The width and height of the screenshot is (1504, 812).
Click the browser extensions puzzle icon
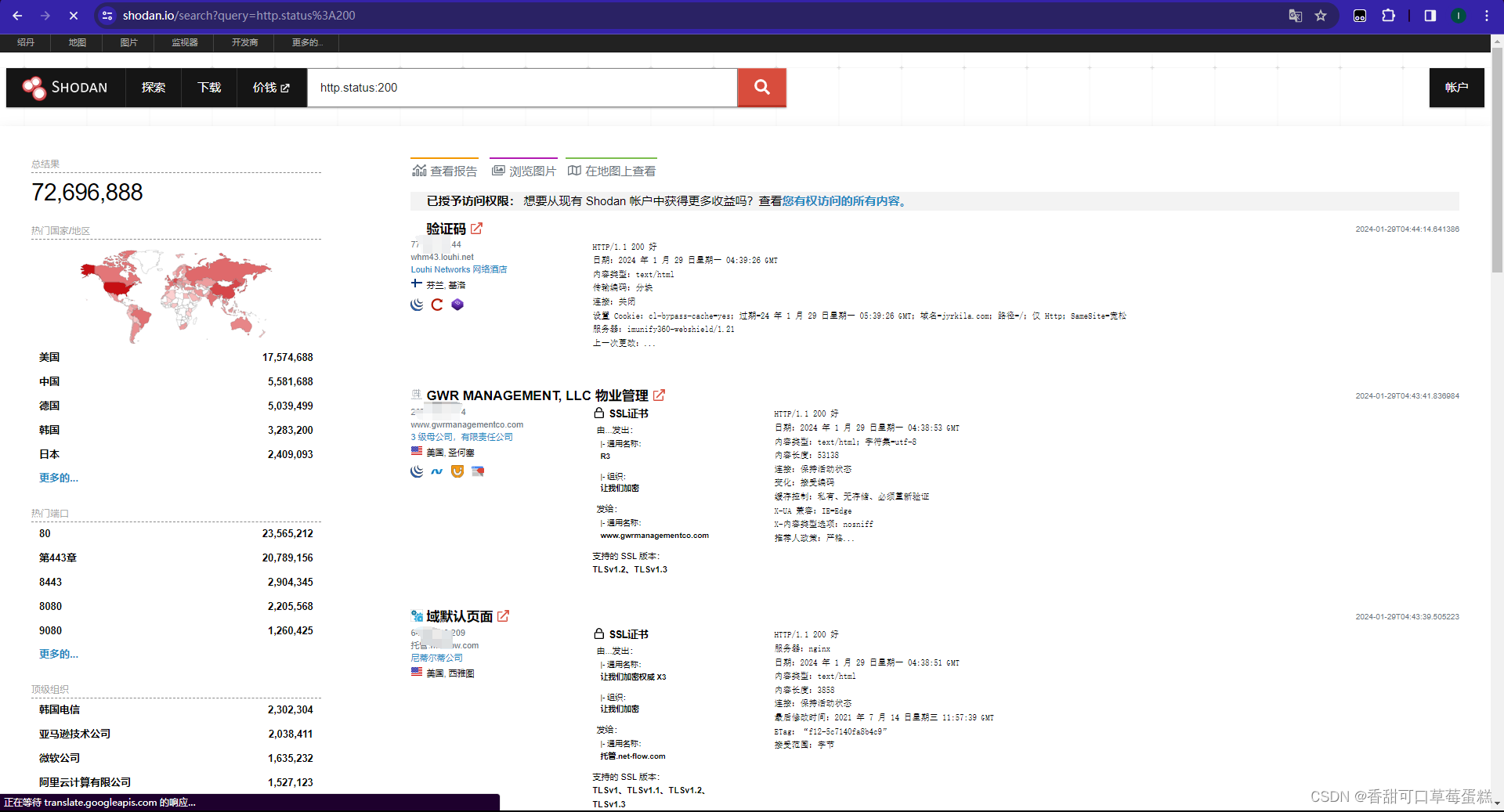point(1389,16)
